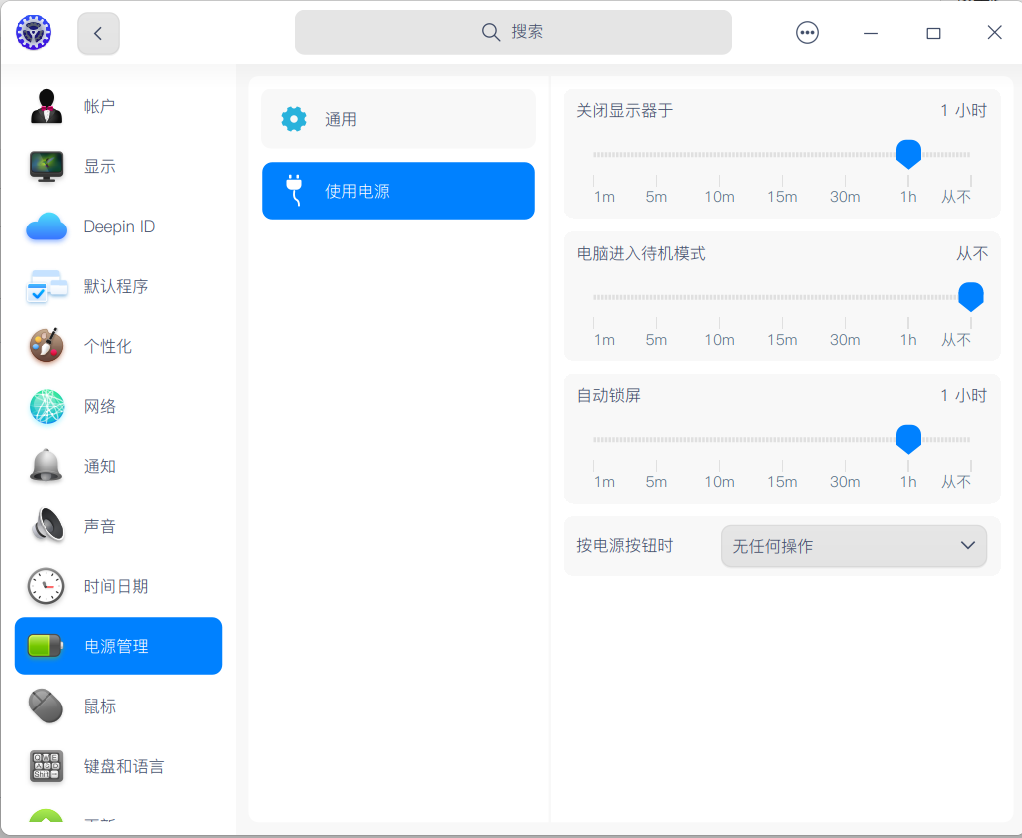Expand the power button action selector arrow
Screen dimensions: 1022x838
tap(966, 546)
